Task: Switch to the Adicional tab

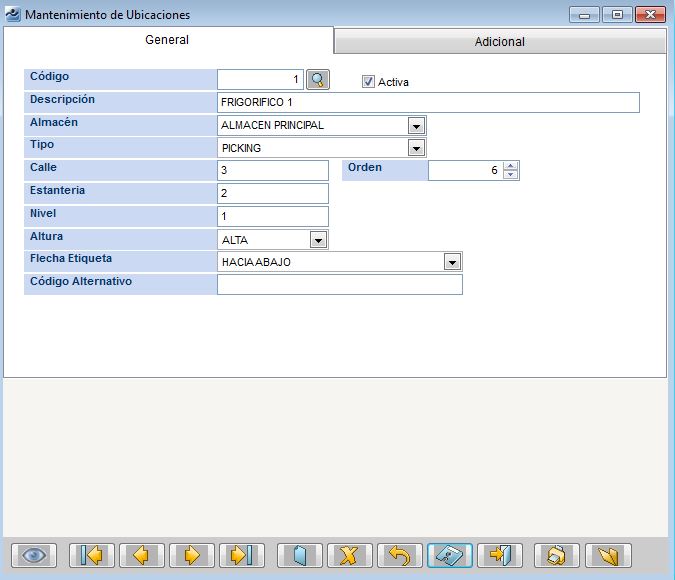Action: [x=499, y=42]
